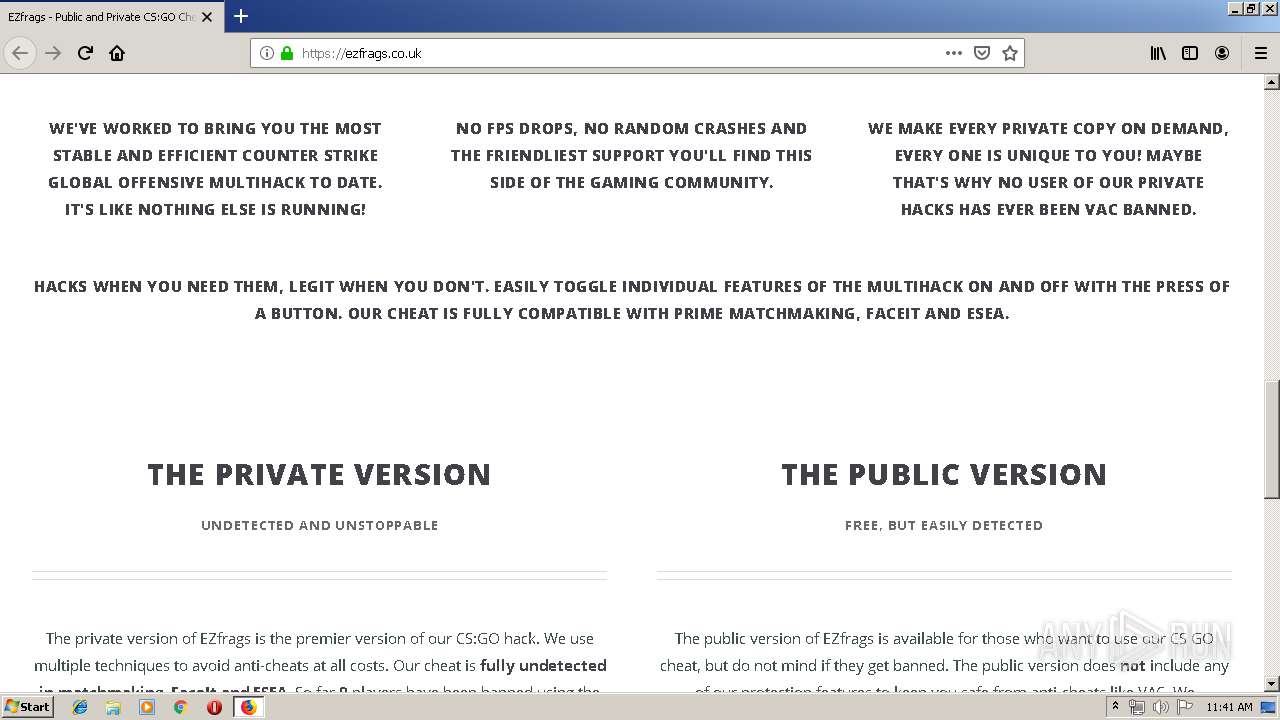1280x720 pixels.
Task: Click the forward navigation arrow
Action: coord(53,53)
